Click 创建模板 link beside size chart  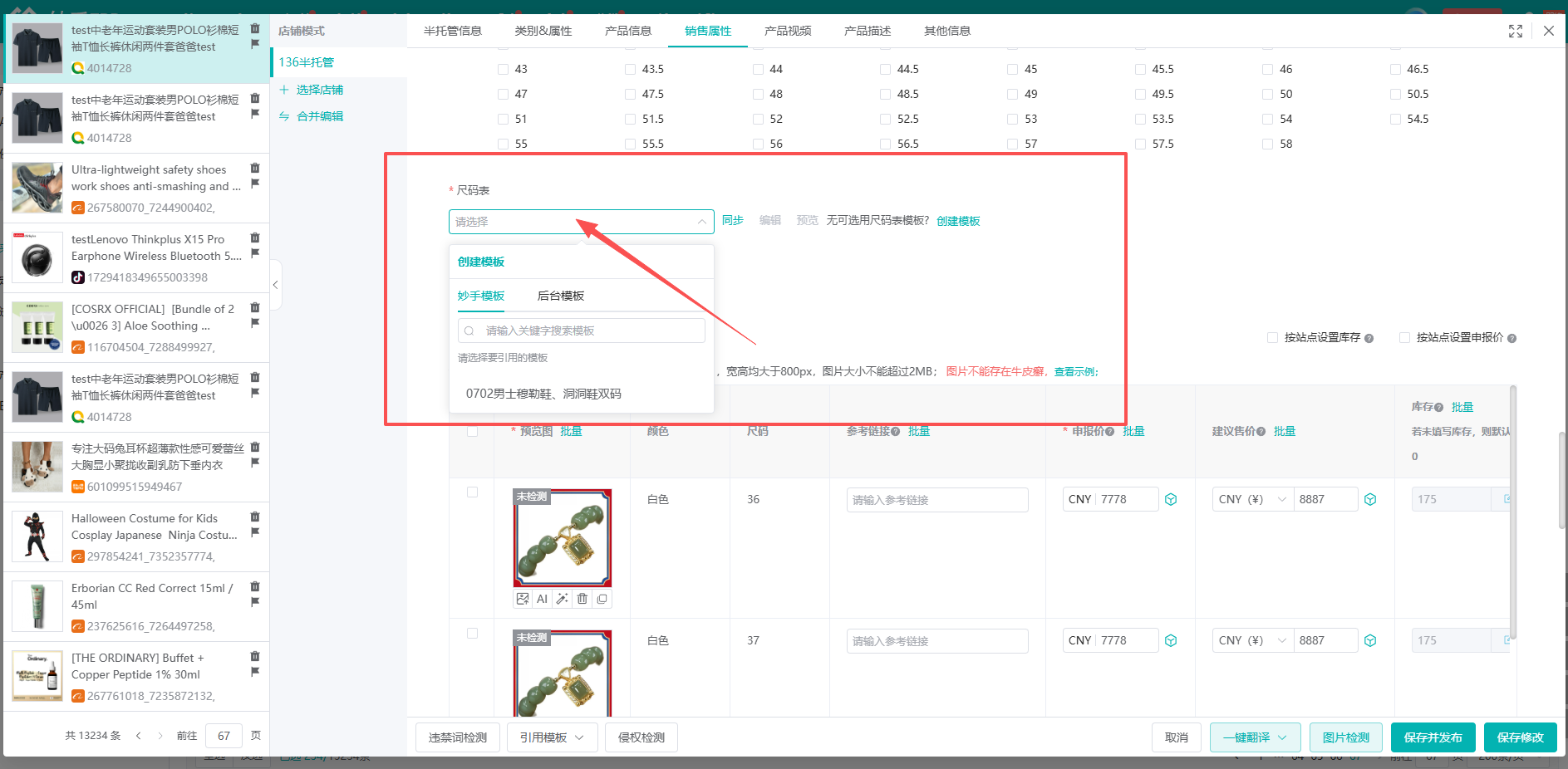tap(958, 221)
